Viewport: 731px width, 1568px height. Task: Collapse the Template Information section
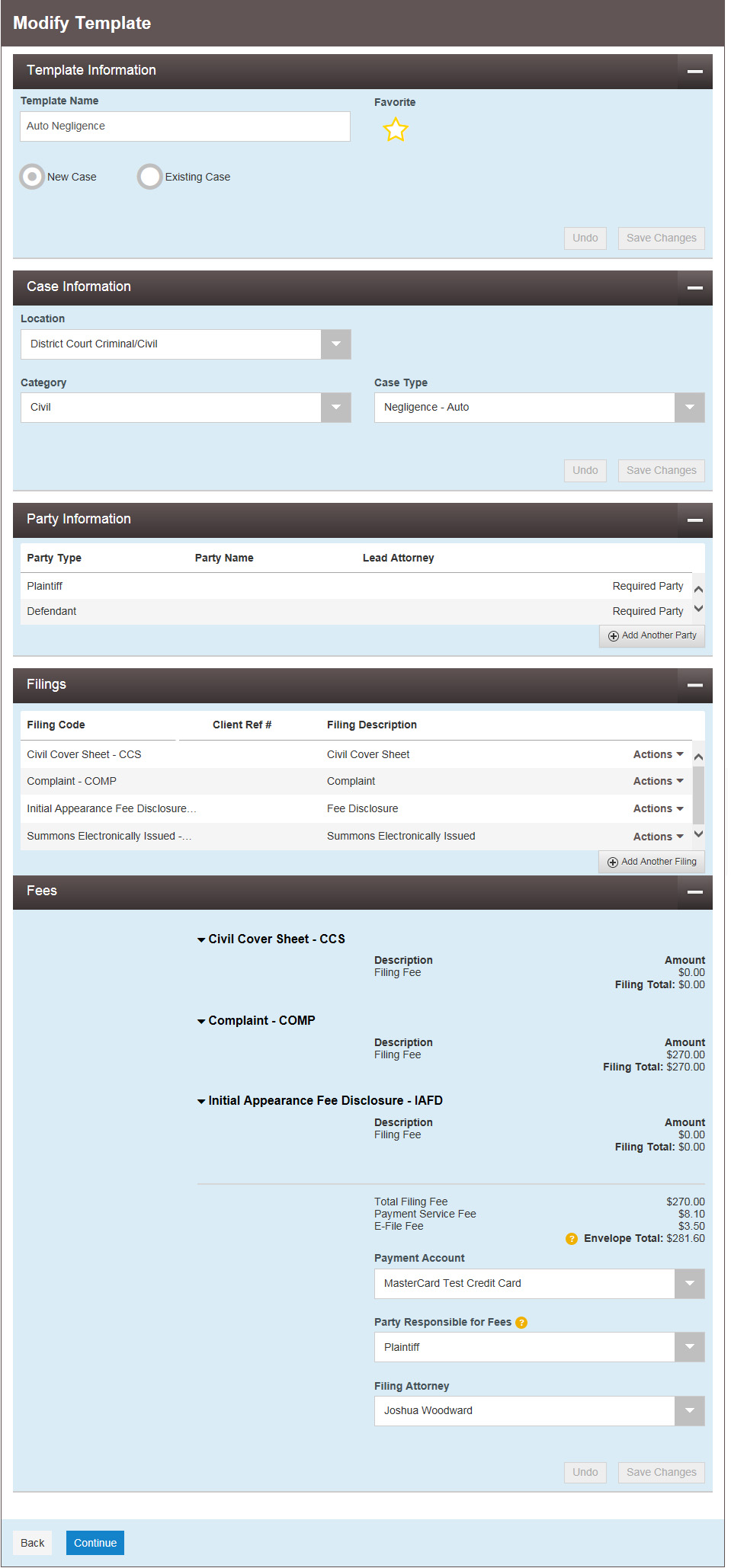(x=694, y=72)
